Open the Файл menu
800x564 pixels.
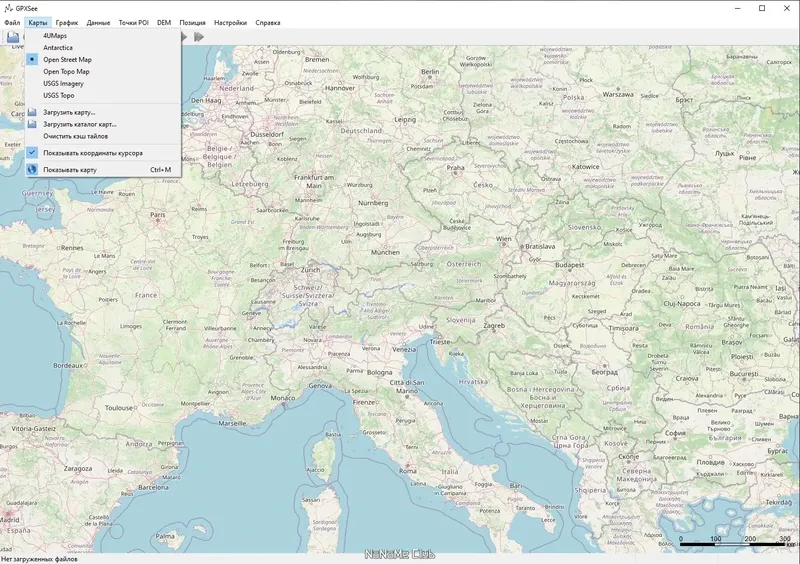coord(12,22)
